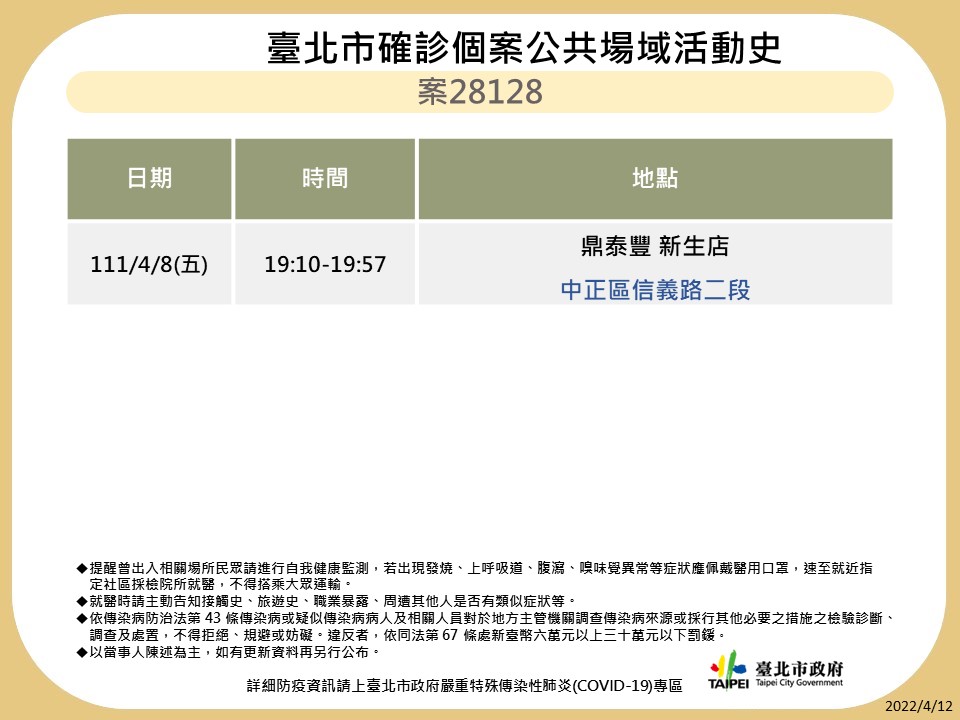
Task: Click the footer line 詳細防疫資訊請上臺北市政府
Action: pos(465,686)
